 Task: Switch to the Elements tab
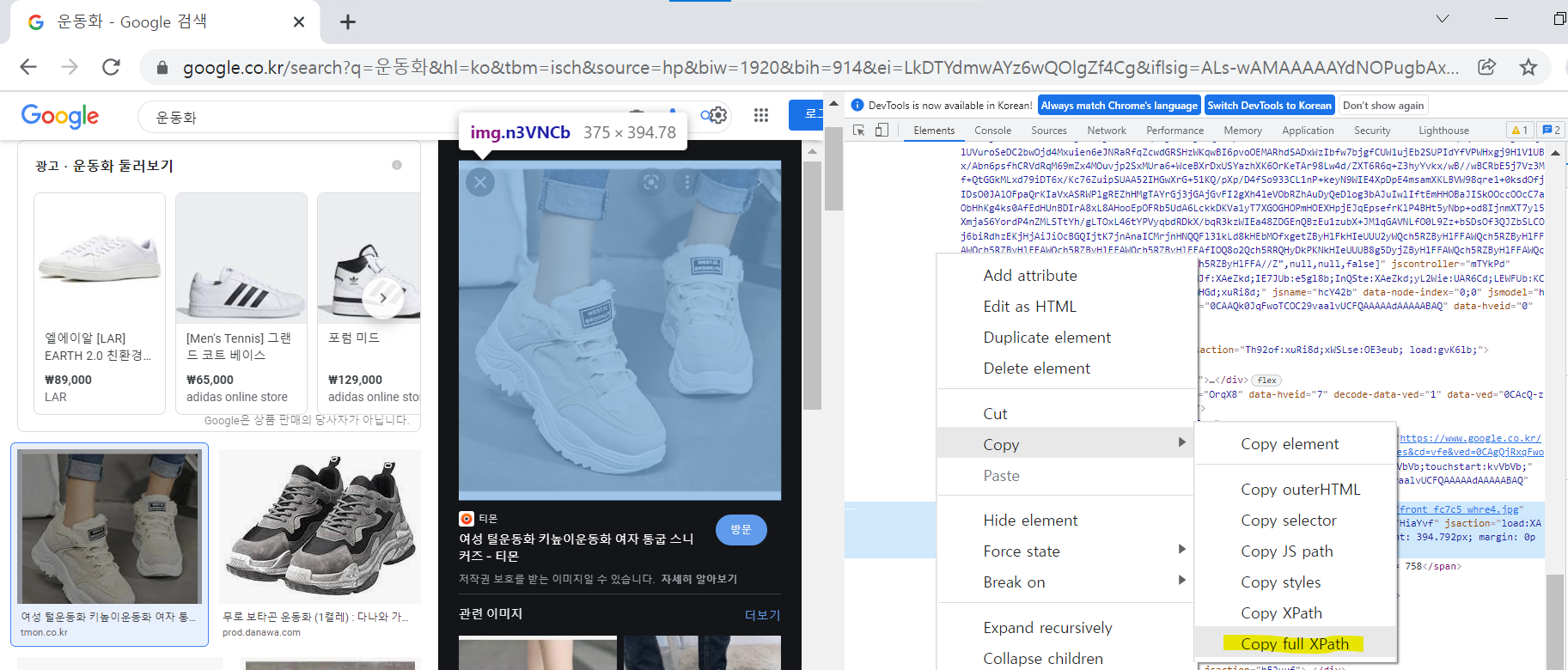[934, 131]
